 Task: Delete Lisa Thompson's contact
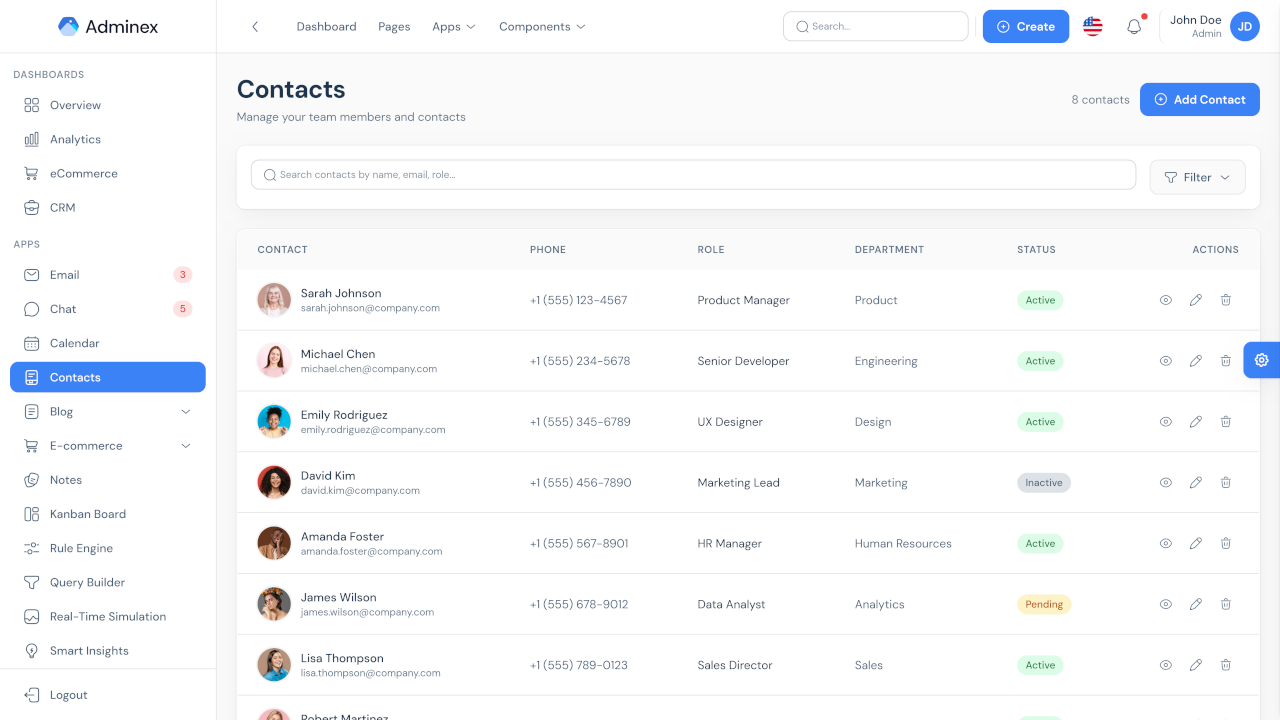[x=1226, y=665]
